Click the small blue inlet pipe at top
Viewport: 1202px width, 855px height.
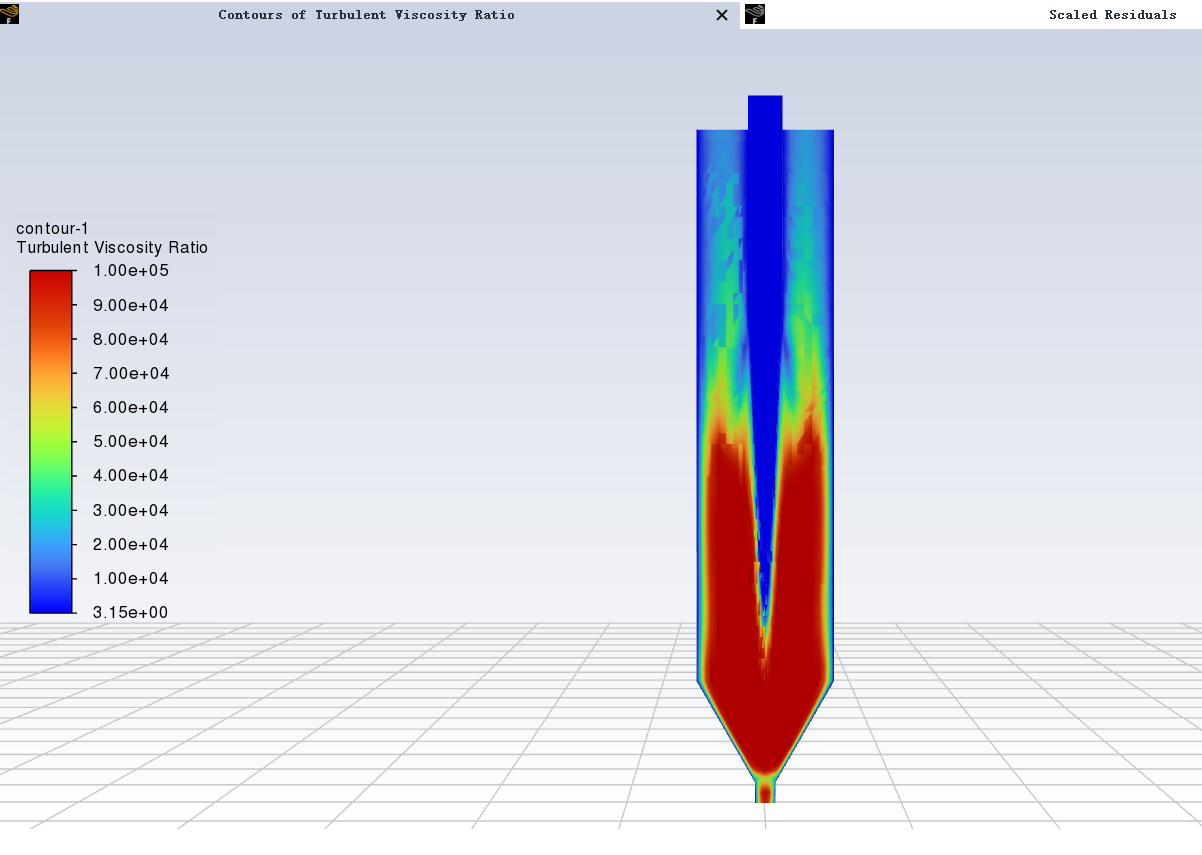click(x=765, y=112)
